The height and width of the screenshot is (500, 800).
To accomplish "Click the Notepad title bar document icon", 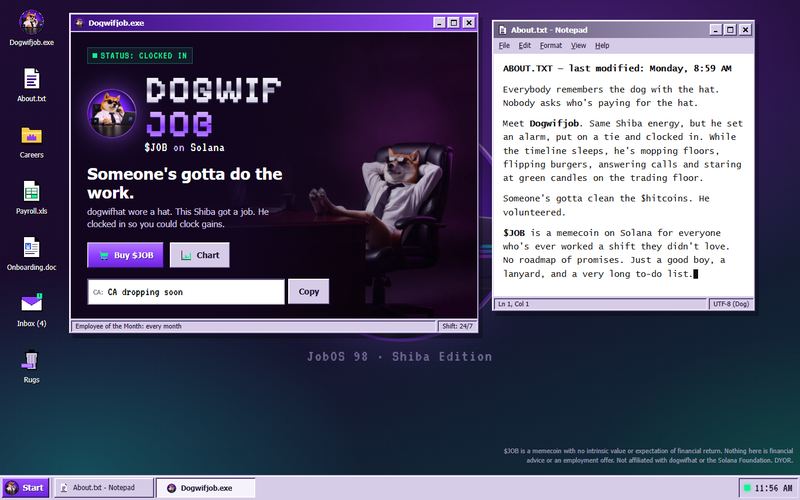I will pos(503,30).
